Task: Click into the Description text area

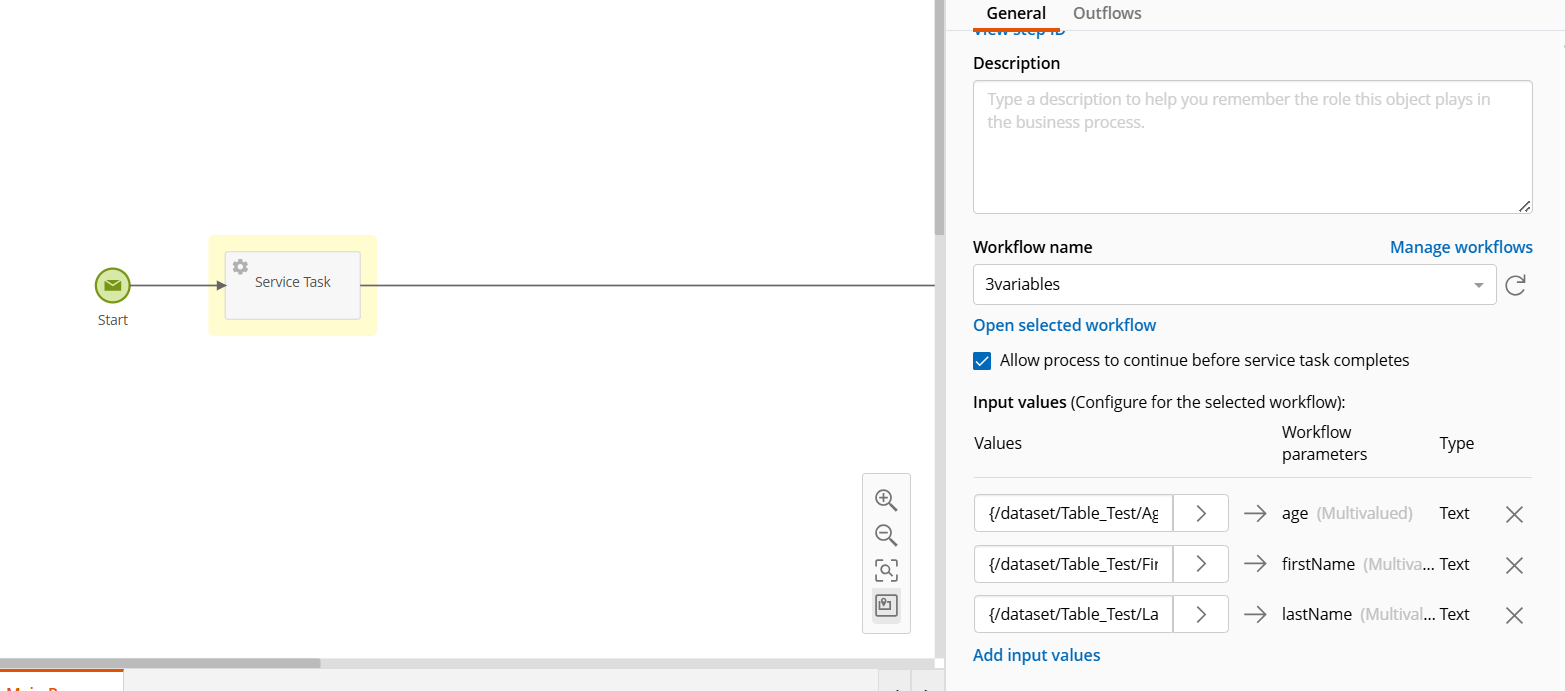Action: pos(1252,147)
